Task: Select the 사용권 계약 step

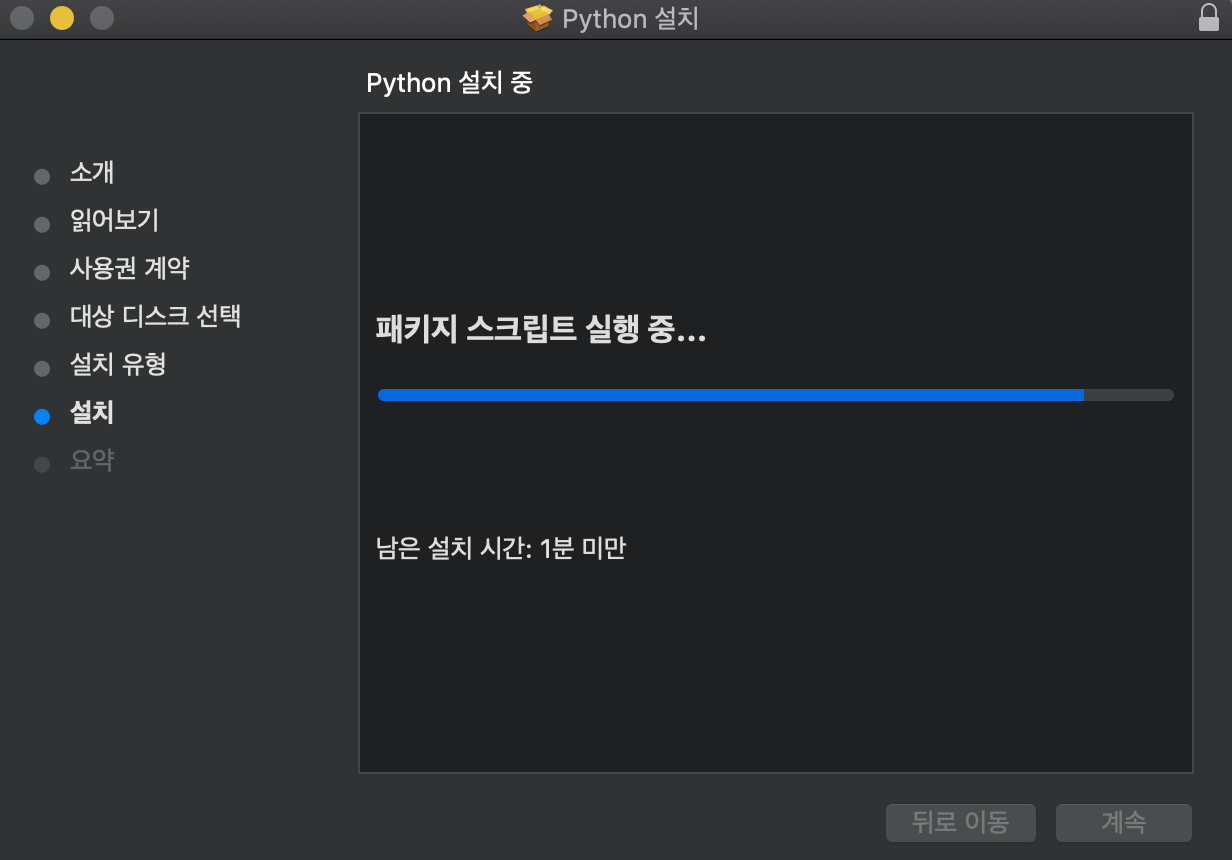Action: (x=129, y=268)
